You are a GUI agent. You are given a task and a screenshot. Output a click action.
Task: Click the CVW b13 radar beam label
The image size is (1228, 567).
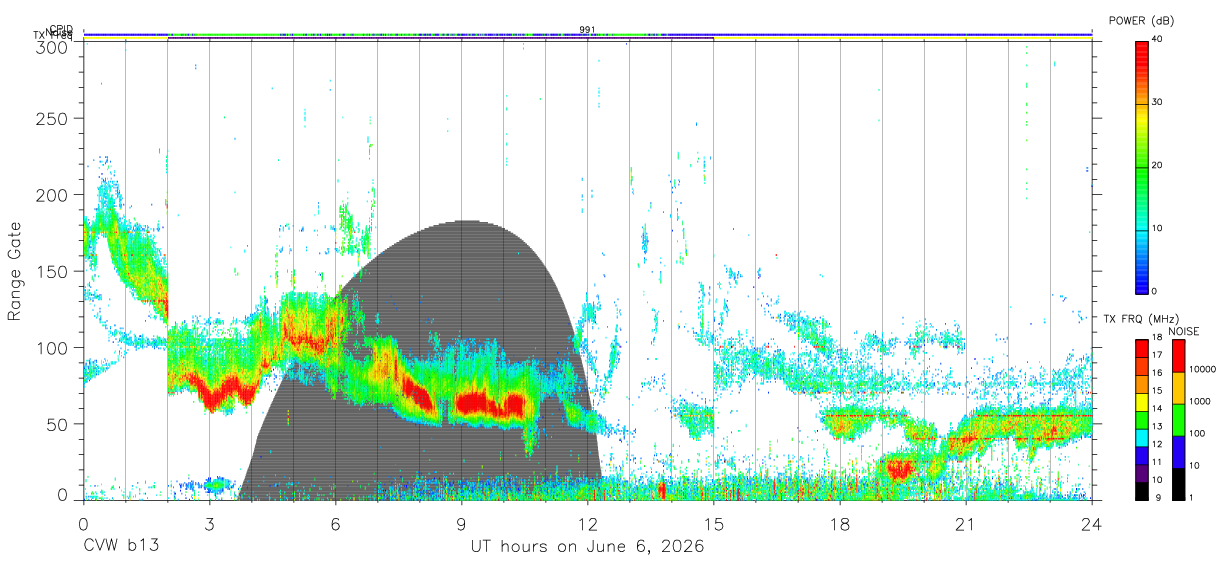pos(121,547)
